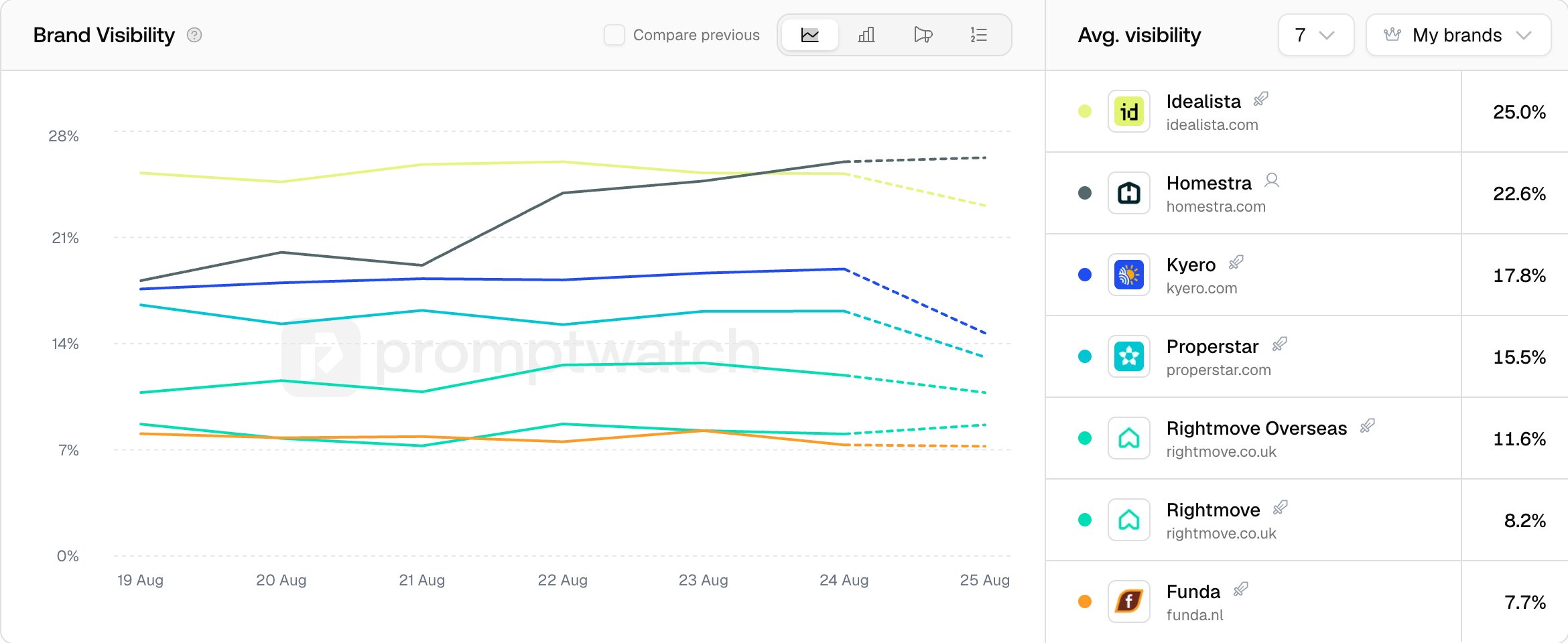Image resolution: width=1568 pixels, height=643 pixels.
Task: Click the 28% y-axis label
Action: click(64, 136)
